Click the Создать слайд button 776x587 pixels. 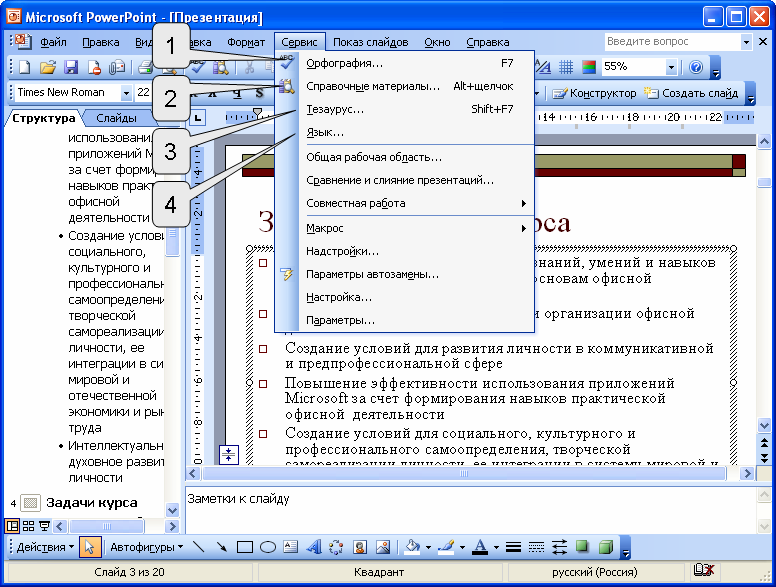pyautogui.click(x=691, y=93)
